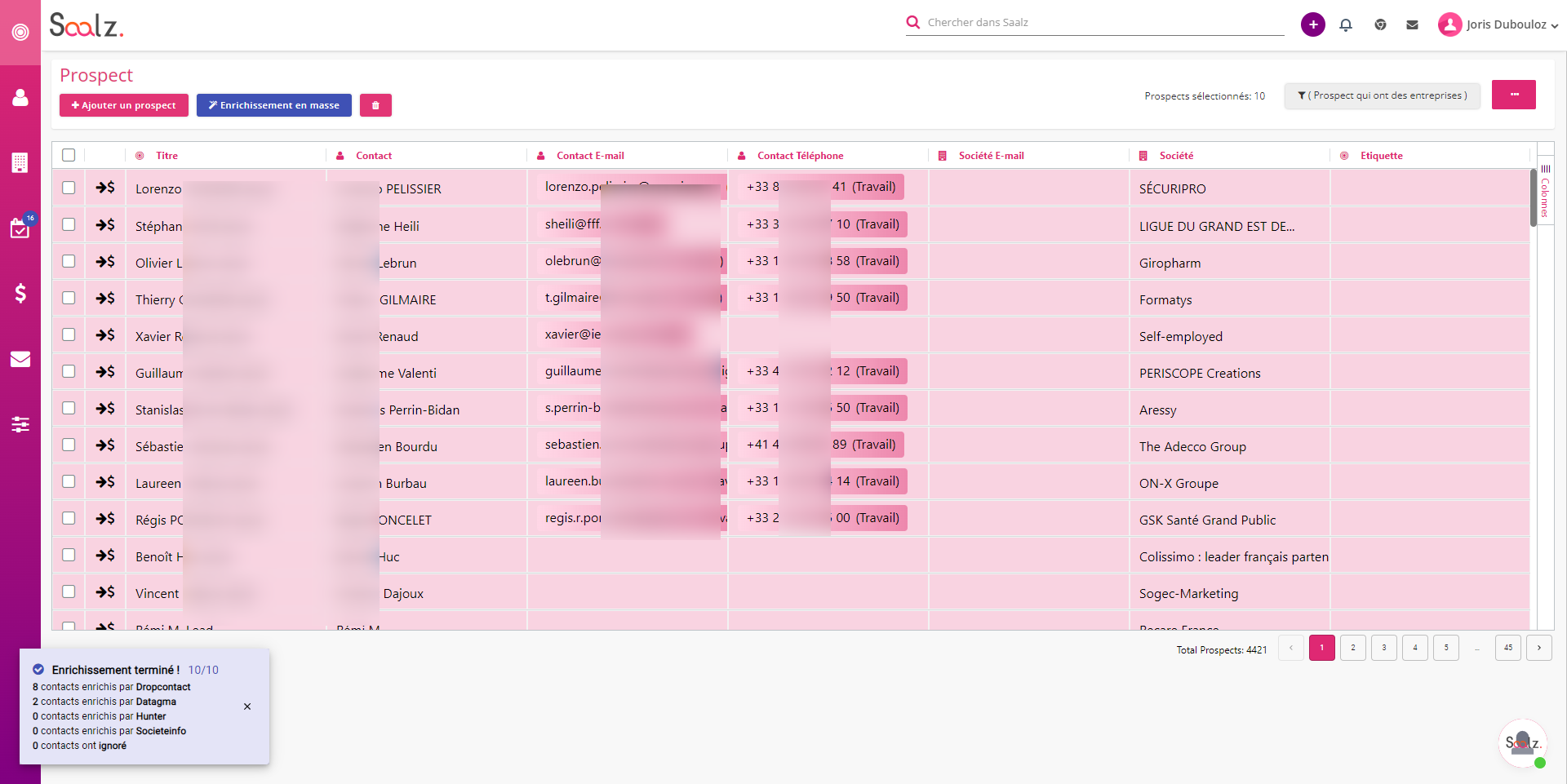Open the Saalz chat widget bubble
The width and height of the screenshot is (1567, 784).
(1523, 743)
